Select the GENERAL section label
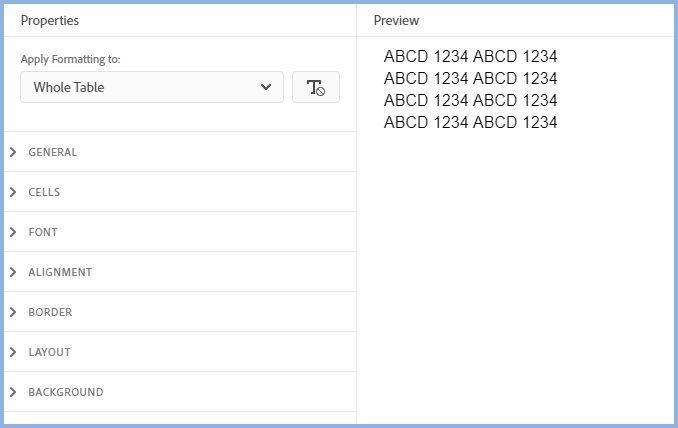678x428 pixels. coord(53,152)
